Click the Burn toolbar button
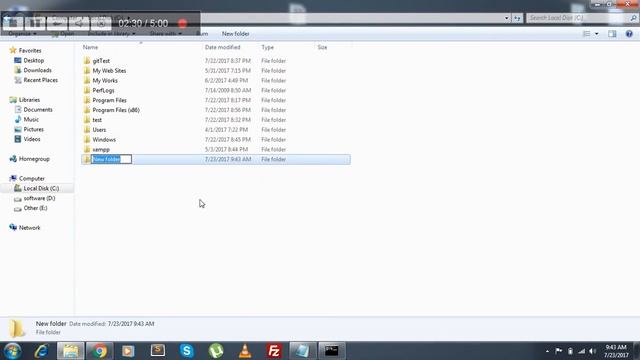Viewport: 640px width, 360px height. pos(202,34)
